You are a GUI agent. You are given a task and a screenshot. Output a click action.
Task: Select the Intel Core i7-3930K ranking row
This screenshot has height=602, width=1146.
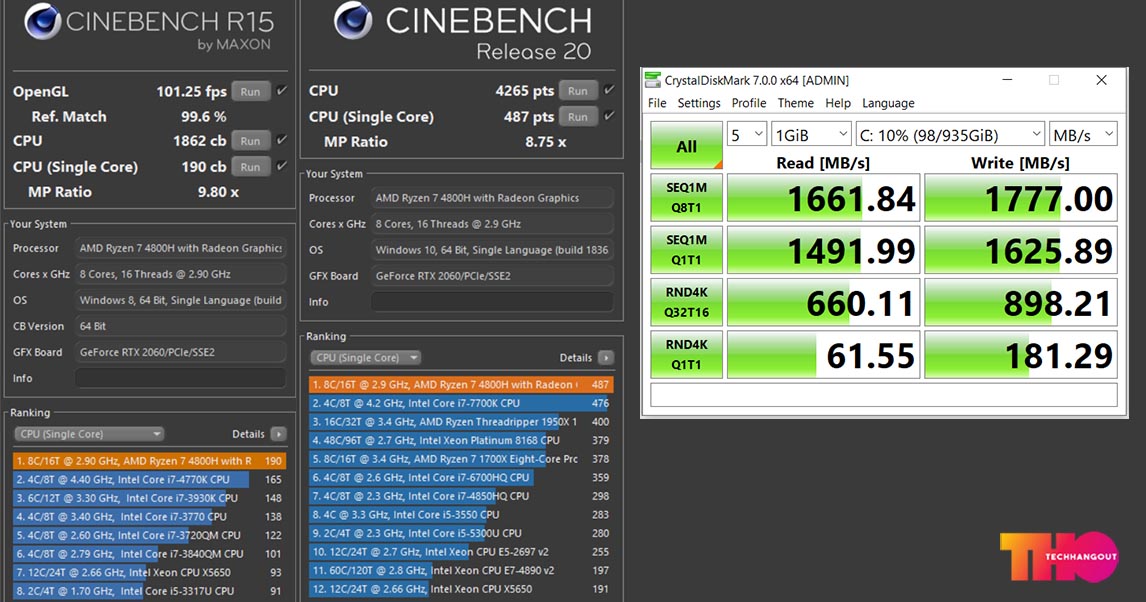(x=149, y=498)
